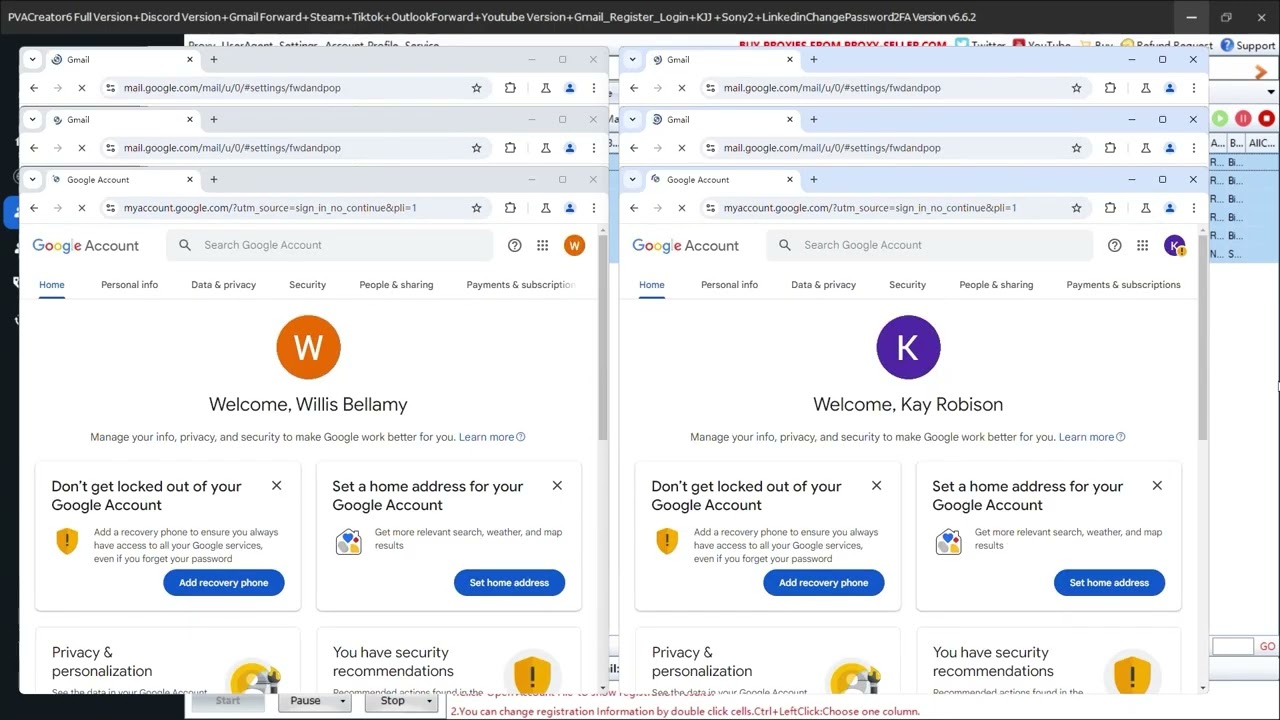Dismiss recovery phone card in Willis Bellamy window
Viewport: 1280px width, 720px height.
[277, 486]
